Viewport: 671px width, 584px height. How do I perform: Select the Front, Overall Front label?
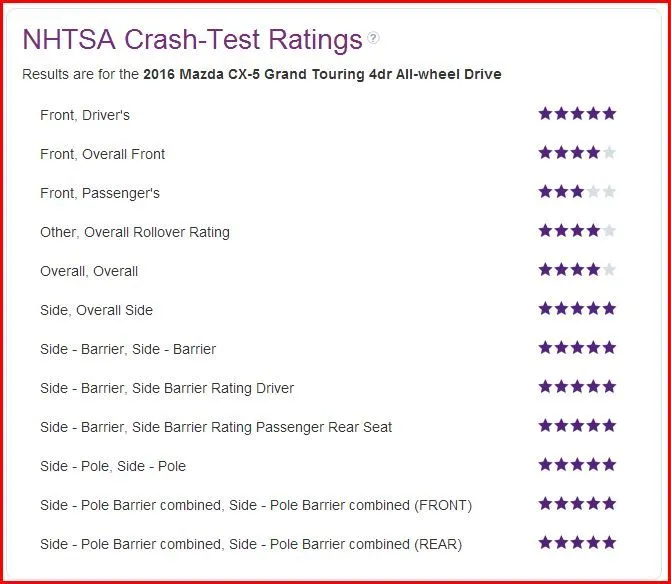point(103,154)
